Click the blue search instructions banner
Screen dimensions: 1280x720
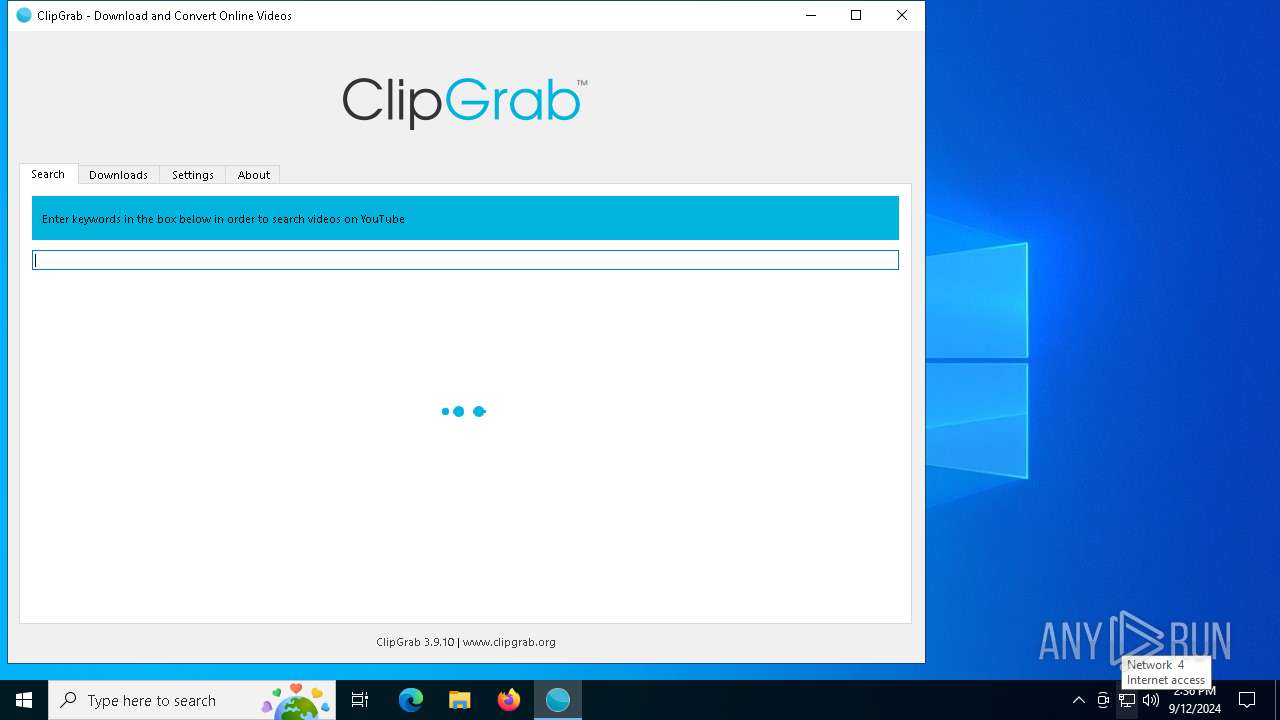[x=465, y=218]
